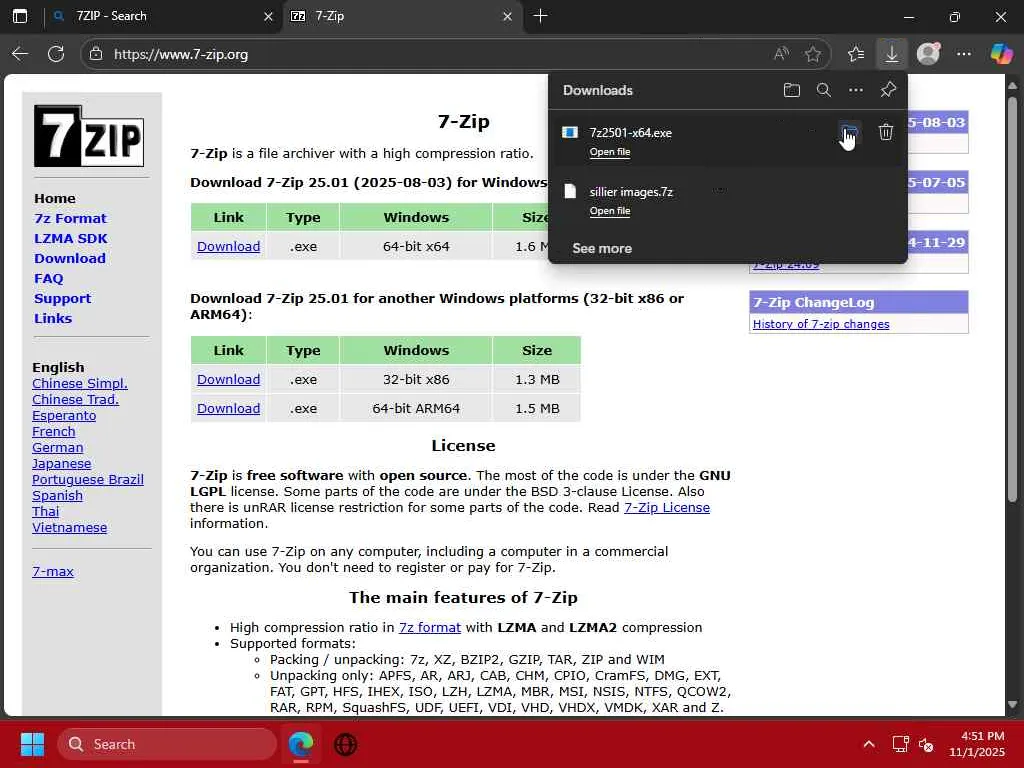Open the tab actions menu icon
The image size is (1024, 768).
pyautogui.click(x=20, y=16)
